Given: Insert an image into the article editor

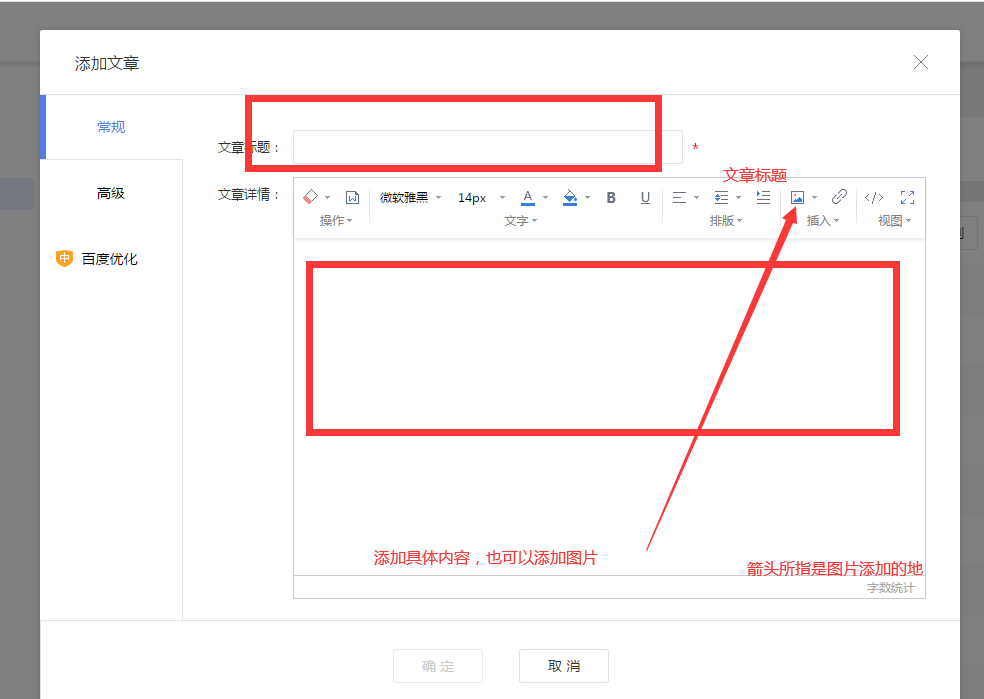Looking at the screenshot, I should pos(798,197).
